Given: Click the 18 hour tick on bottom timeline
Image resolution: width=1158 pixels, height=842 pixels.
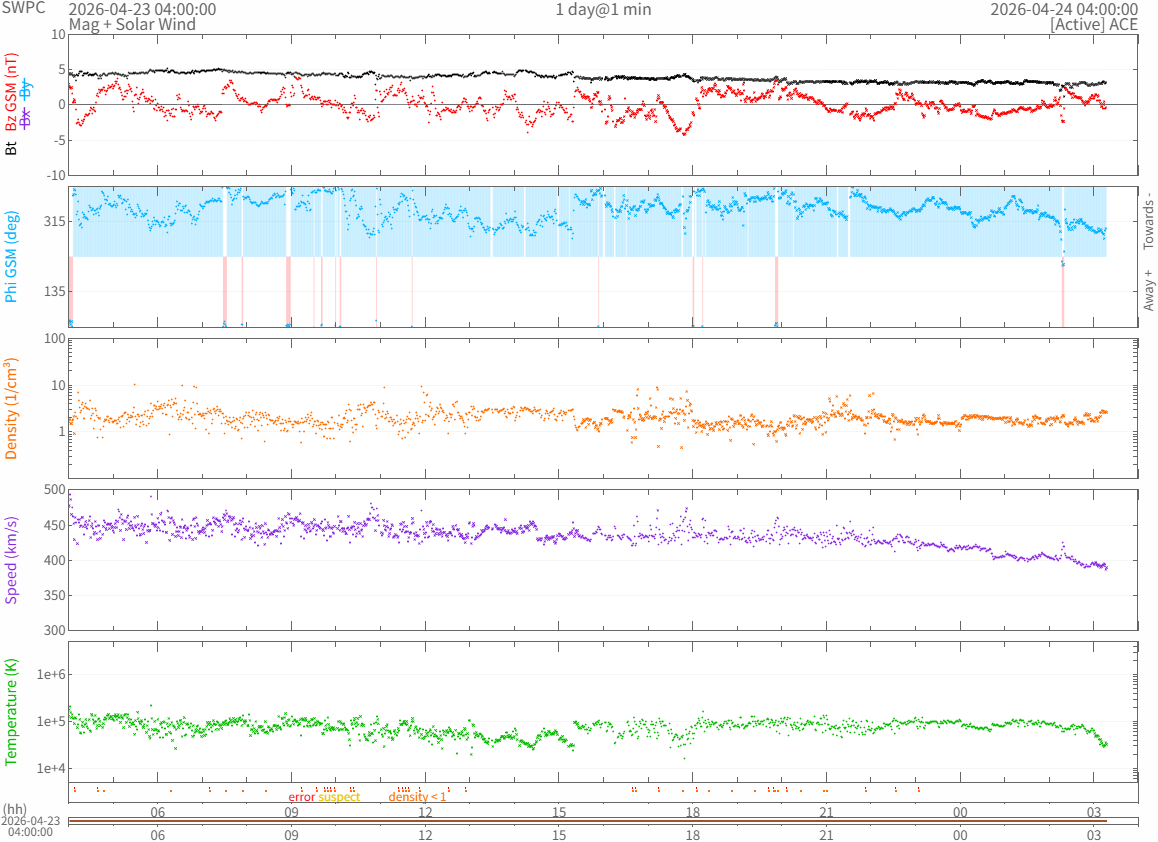Looking at the screenshot, I should (692, 834).
